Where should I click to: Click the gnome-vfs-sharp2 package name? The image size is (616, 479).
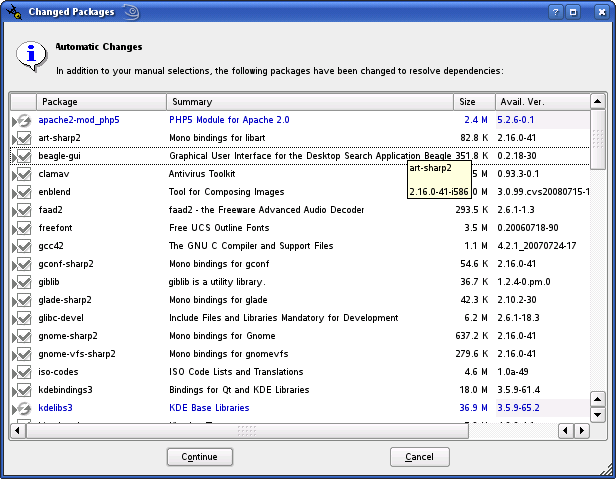77,354
